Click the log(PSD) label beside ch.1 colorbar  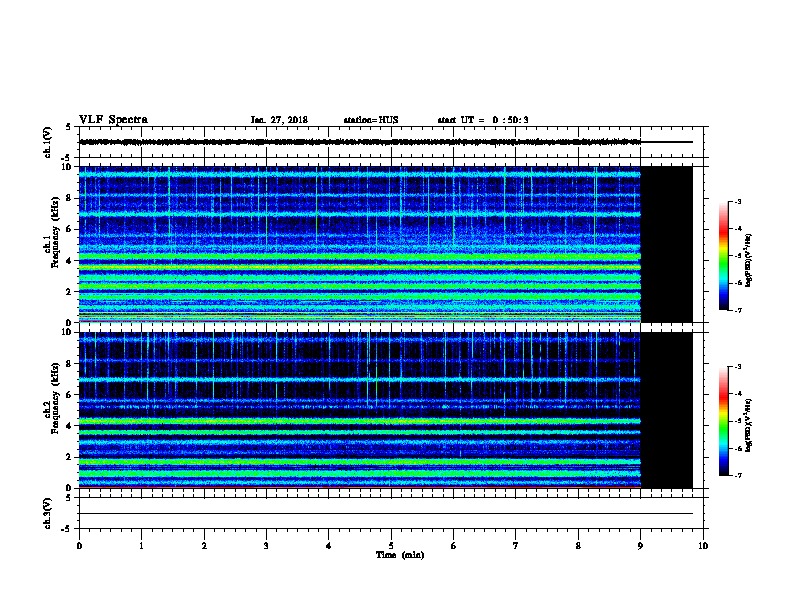point(748,260)
